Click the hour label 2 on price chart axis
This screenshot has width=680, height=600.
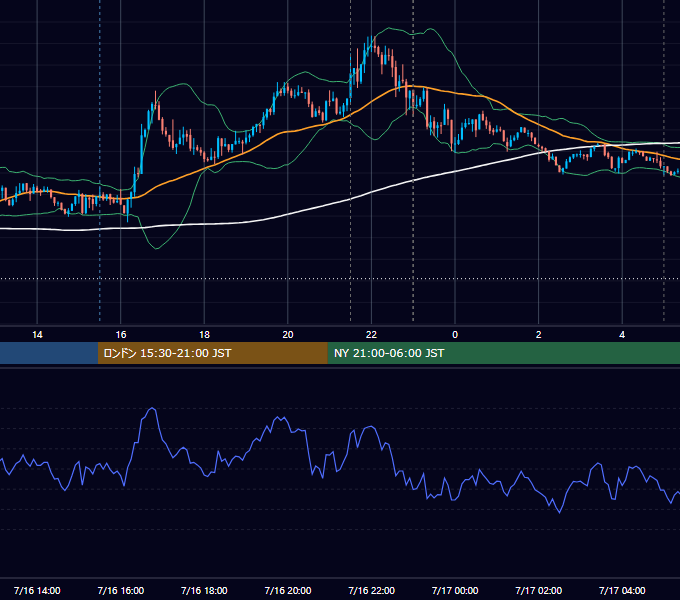coord(538,335)
